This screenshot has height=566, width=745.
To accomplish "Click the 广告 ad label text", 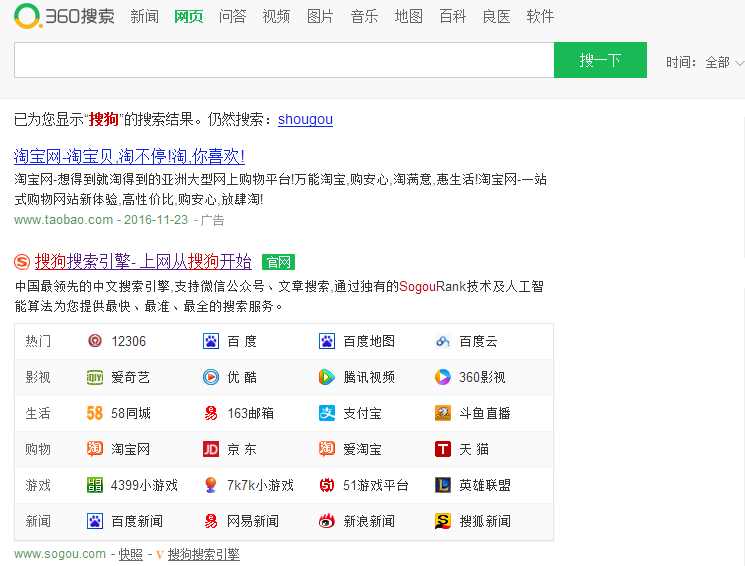I will (212, 220).
